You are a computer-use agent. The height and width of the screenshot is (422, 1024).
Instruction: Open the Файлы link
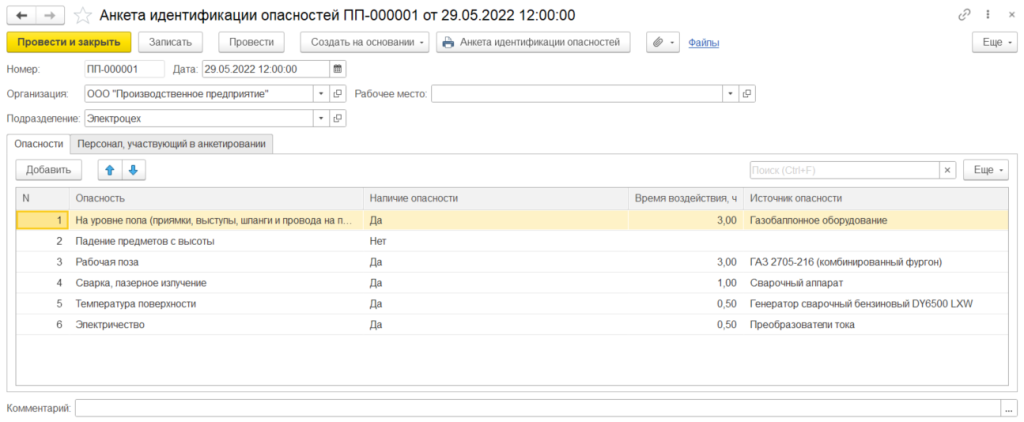(704, 42)
